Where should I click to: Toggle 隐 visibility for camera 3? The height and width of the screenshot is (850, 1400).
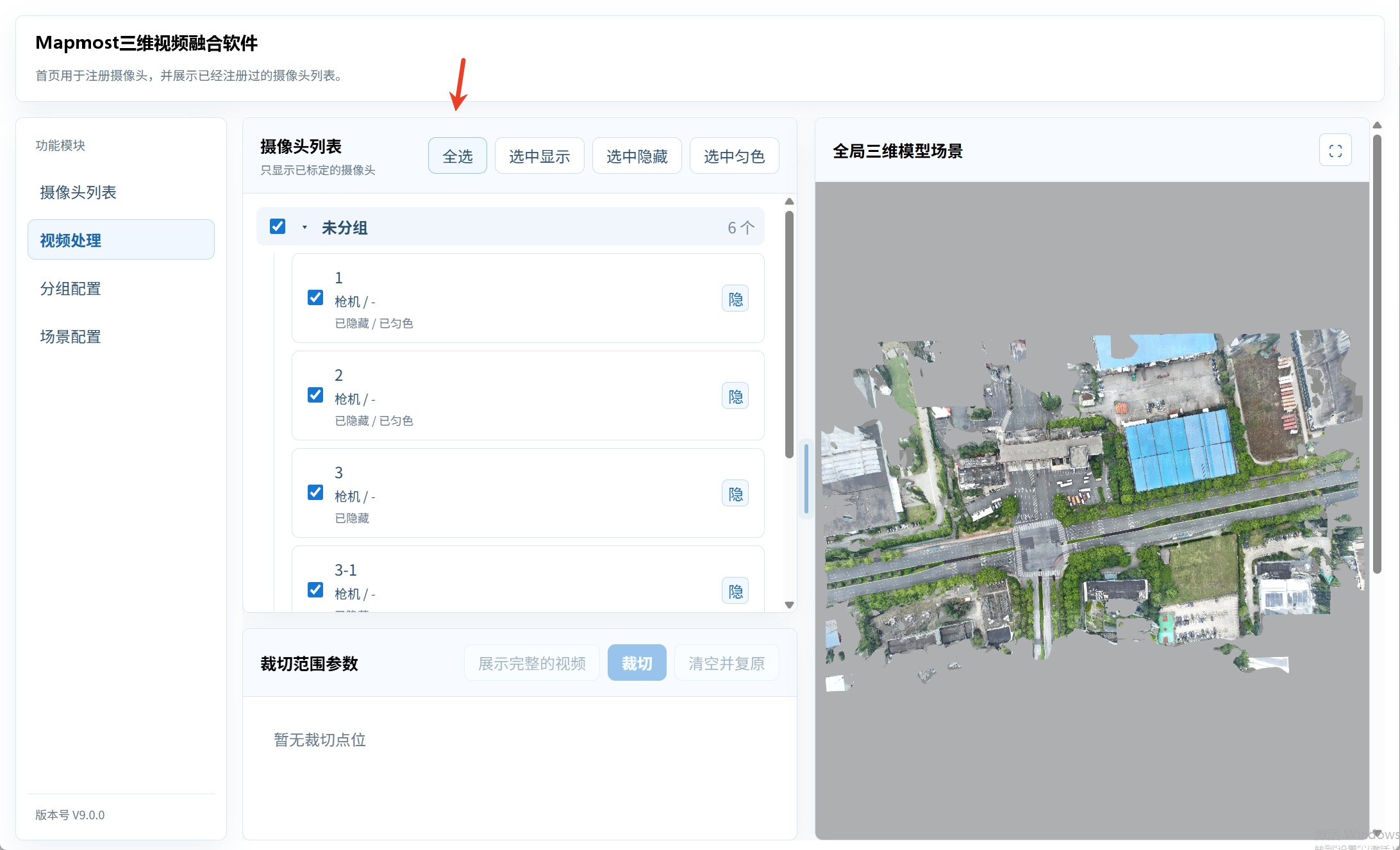click(x=735, y=494)
